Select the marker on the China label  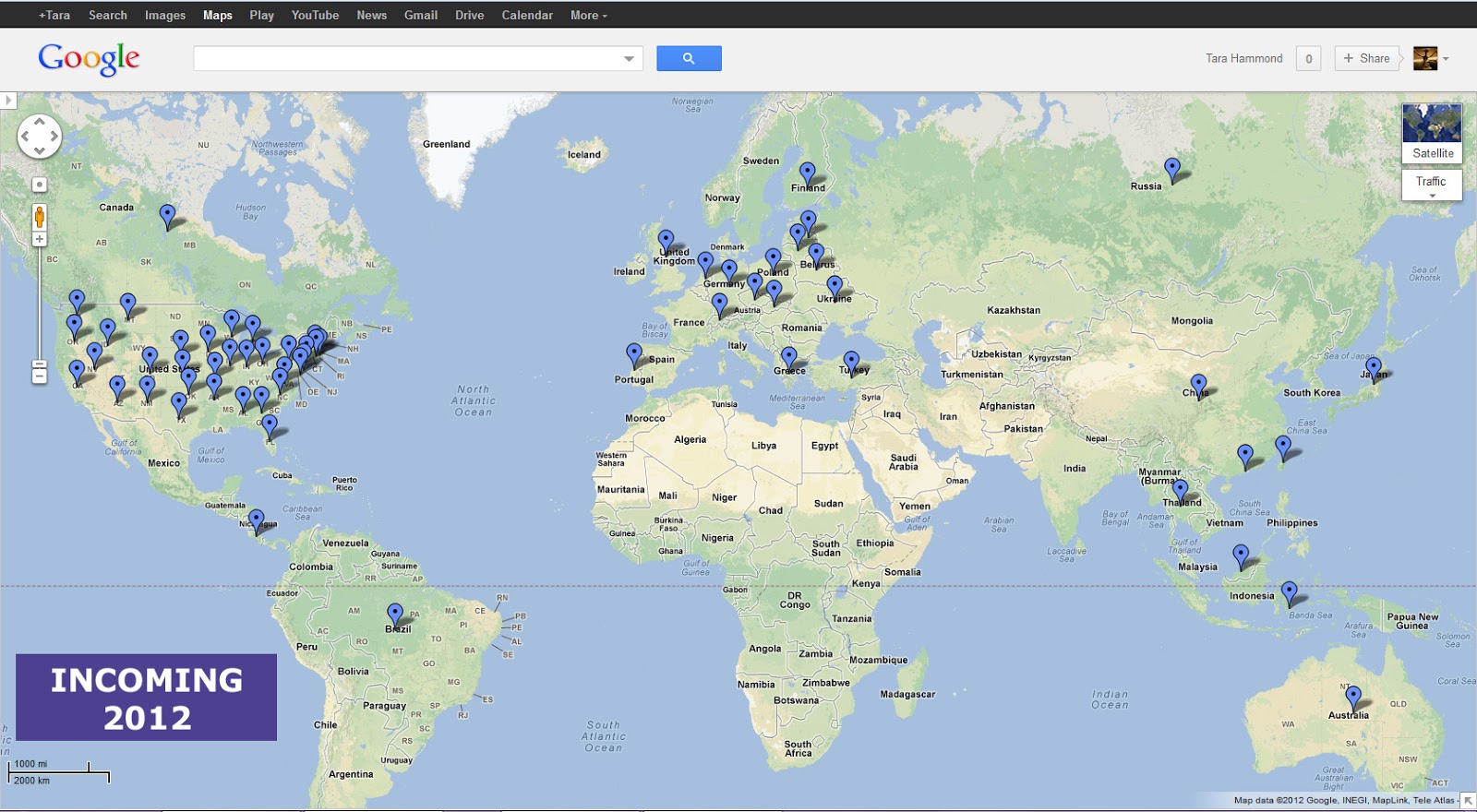pos(1198,387)
